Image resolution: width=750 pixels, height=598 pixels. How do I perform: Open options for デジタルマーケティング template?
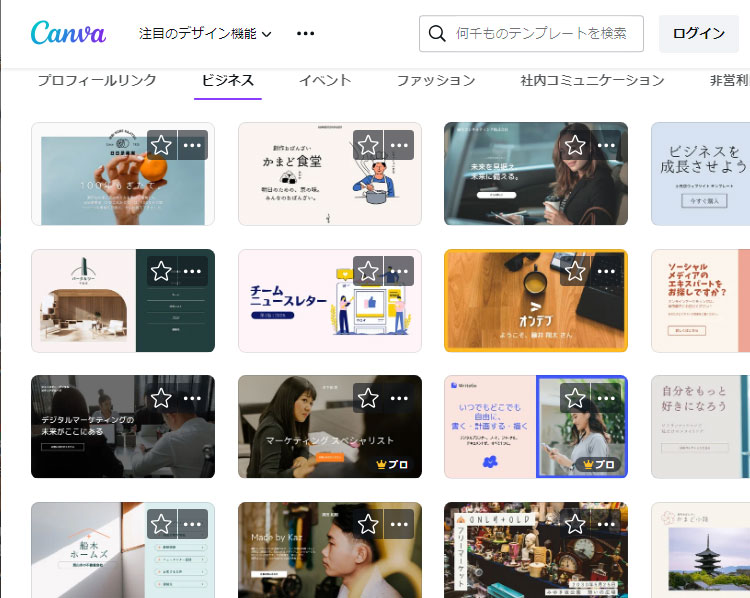pos(192,398)
